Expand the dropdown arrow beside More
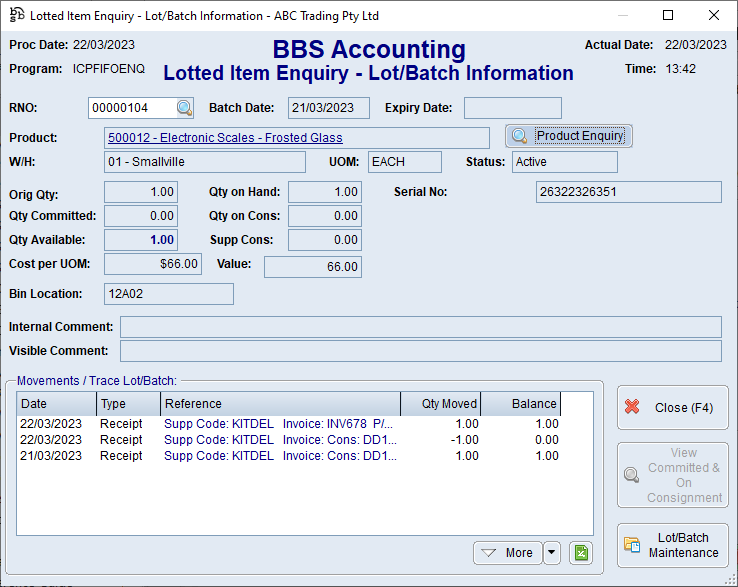Viewport: 738px width, 587px height. tap(552, 552)
